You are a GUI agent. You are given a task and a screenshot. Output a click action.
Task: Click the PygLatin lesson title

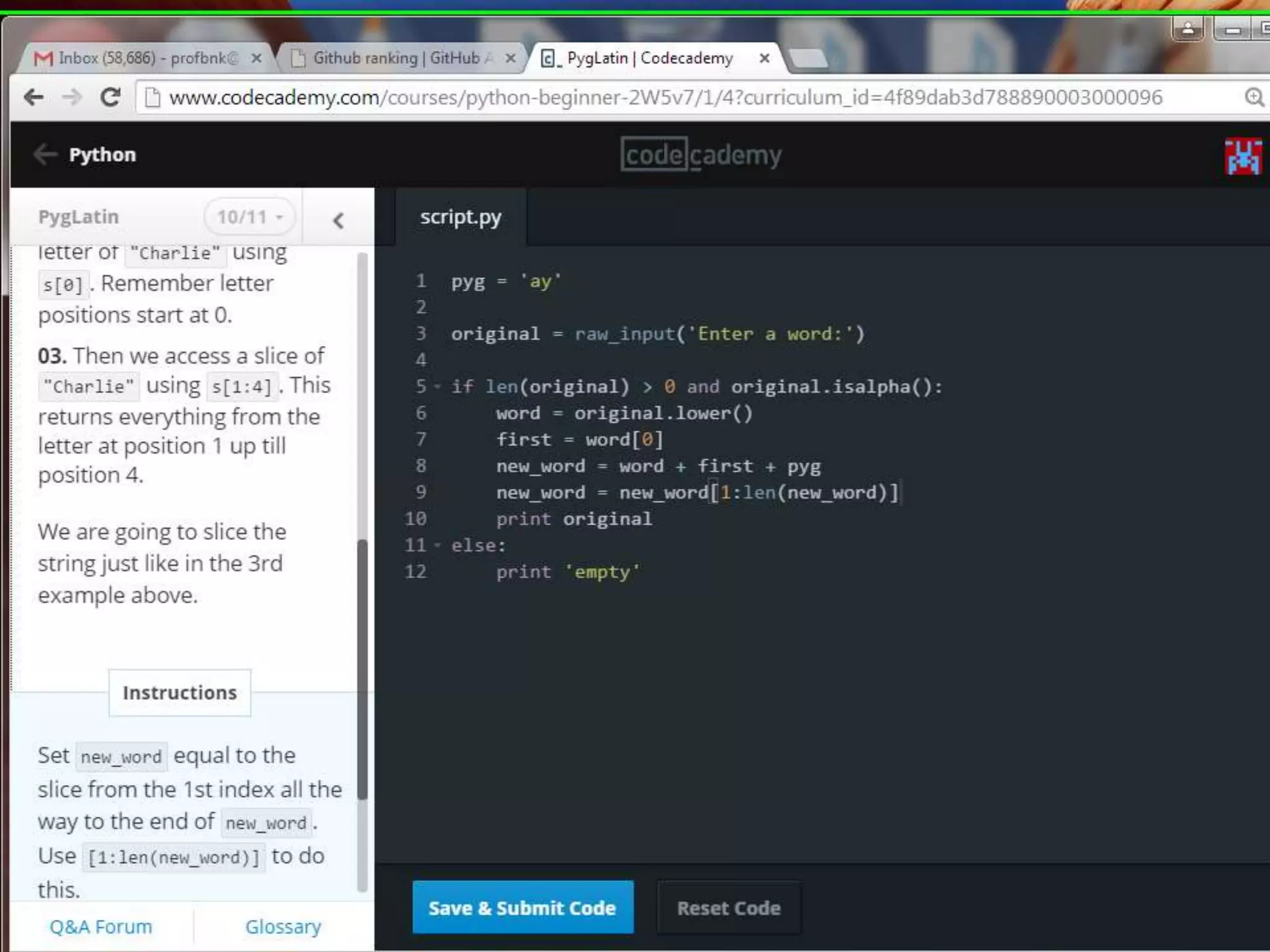78,217
